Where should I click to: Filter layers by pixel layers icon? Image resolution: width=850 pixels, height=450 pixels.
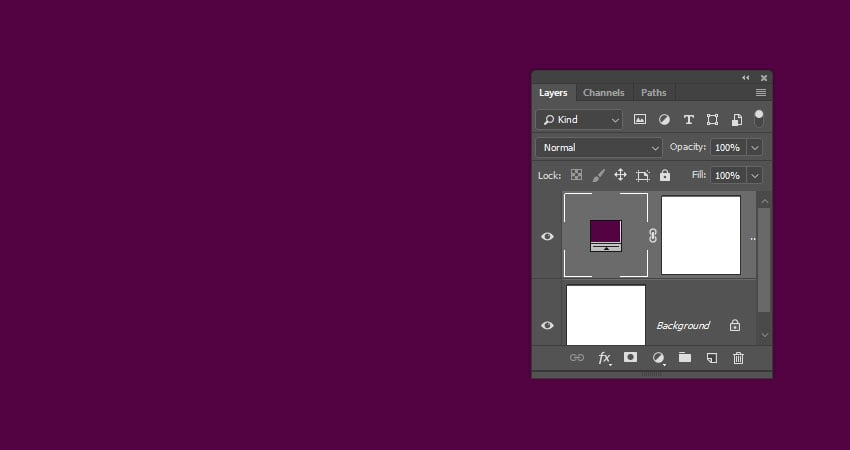click(640, 120)
